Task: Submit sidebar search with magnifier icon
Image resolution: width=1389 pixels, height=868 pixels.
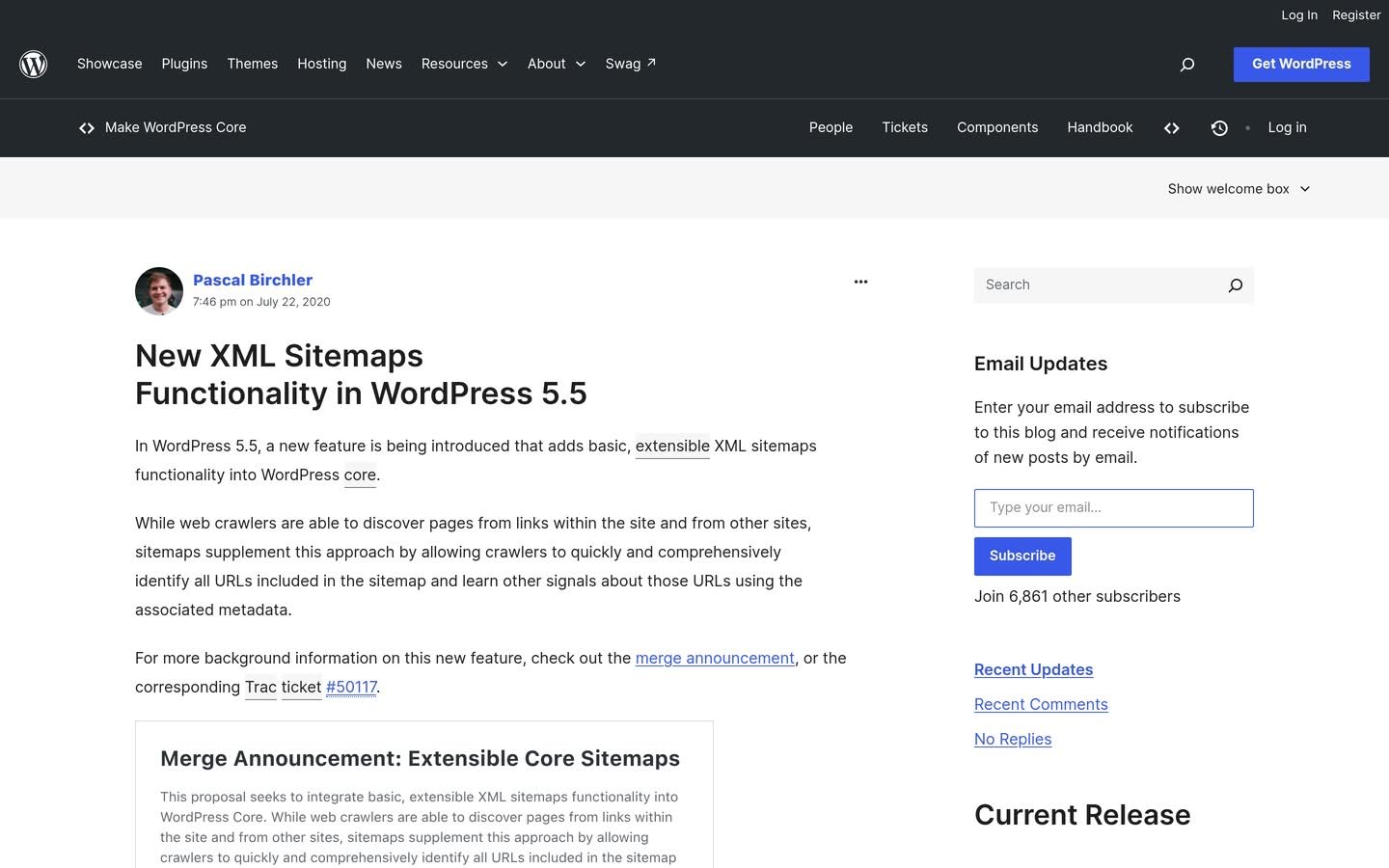Action: point(1236,285)
